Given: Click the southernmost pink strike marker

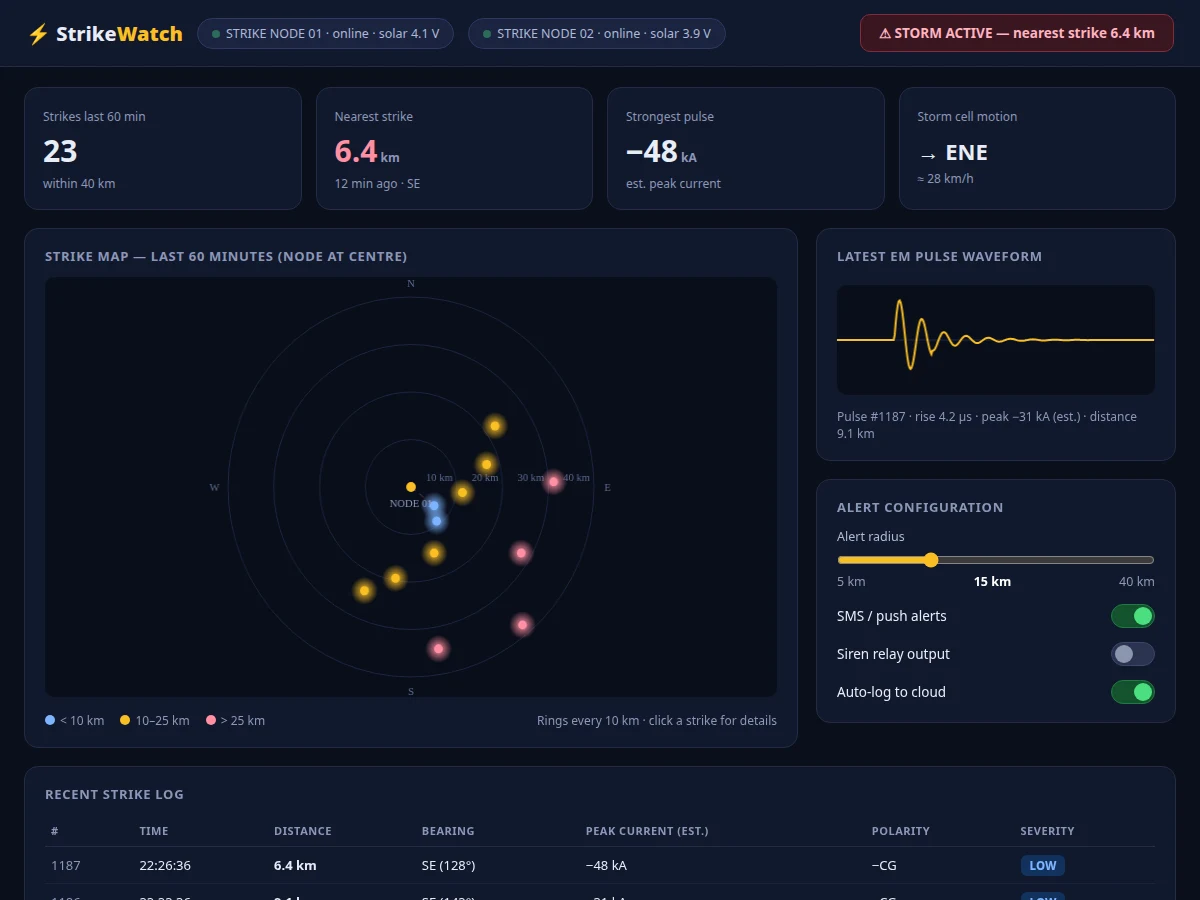Looking at the screenshot, I should pyautogui.click(x=438, y=649).
